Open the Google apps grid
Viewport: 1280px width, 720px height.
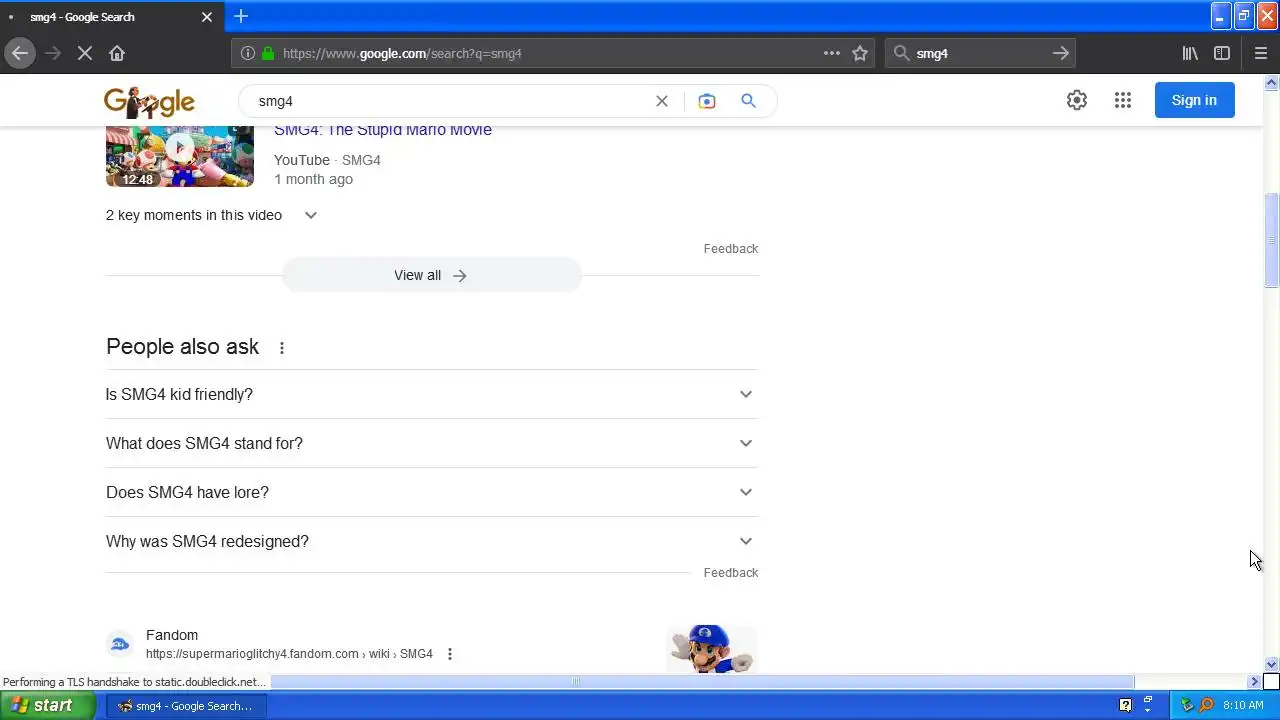pos(1122,100)
